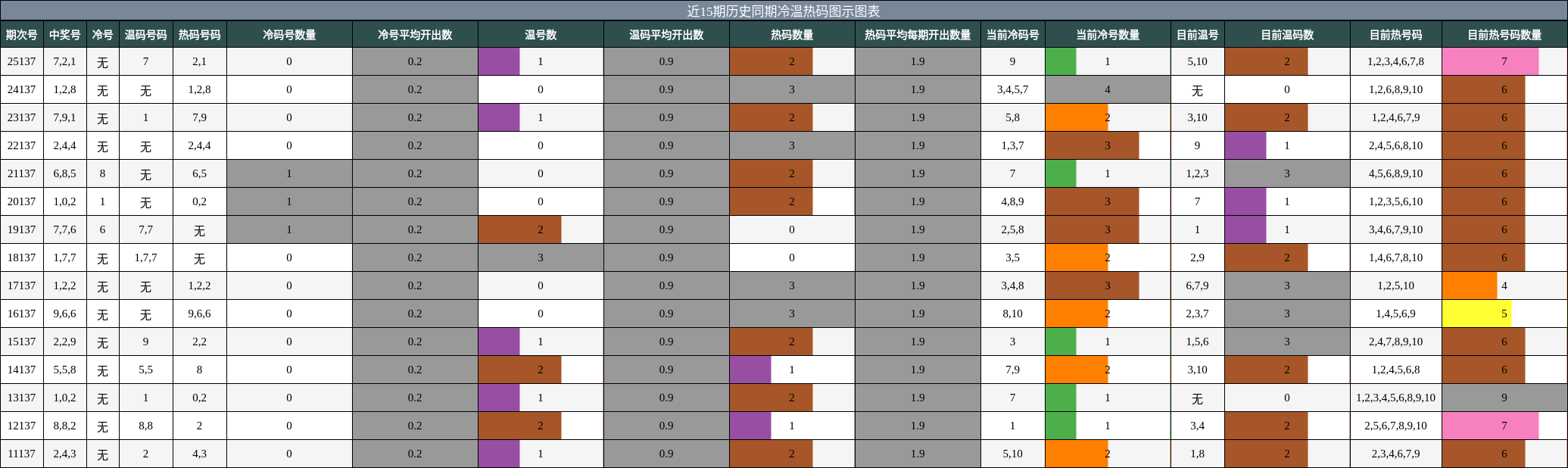Click period number 25137
Viewport: 1568px width, 468px height.
pyautogui.click(x=21, y=61)
